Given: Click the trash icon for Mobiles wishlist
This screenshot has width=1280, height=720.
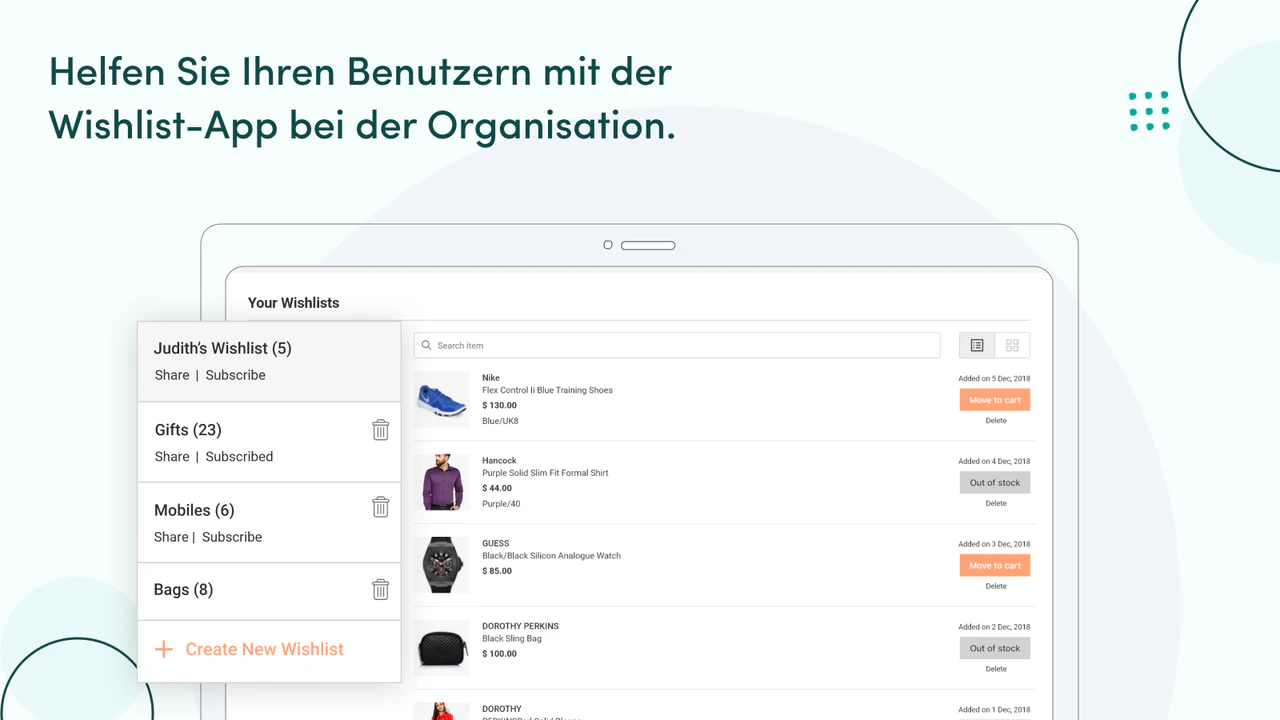Looking at the screenshot, I should point(380,507).
